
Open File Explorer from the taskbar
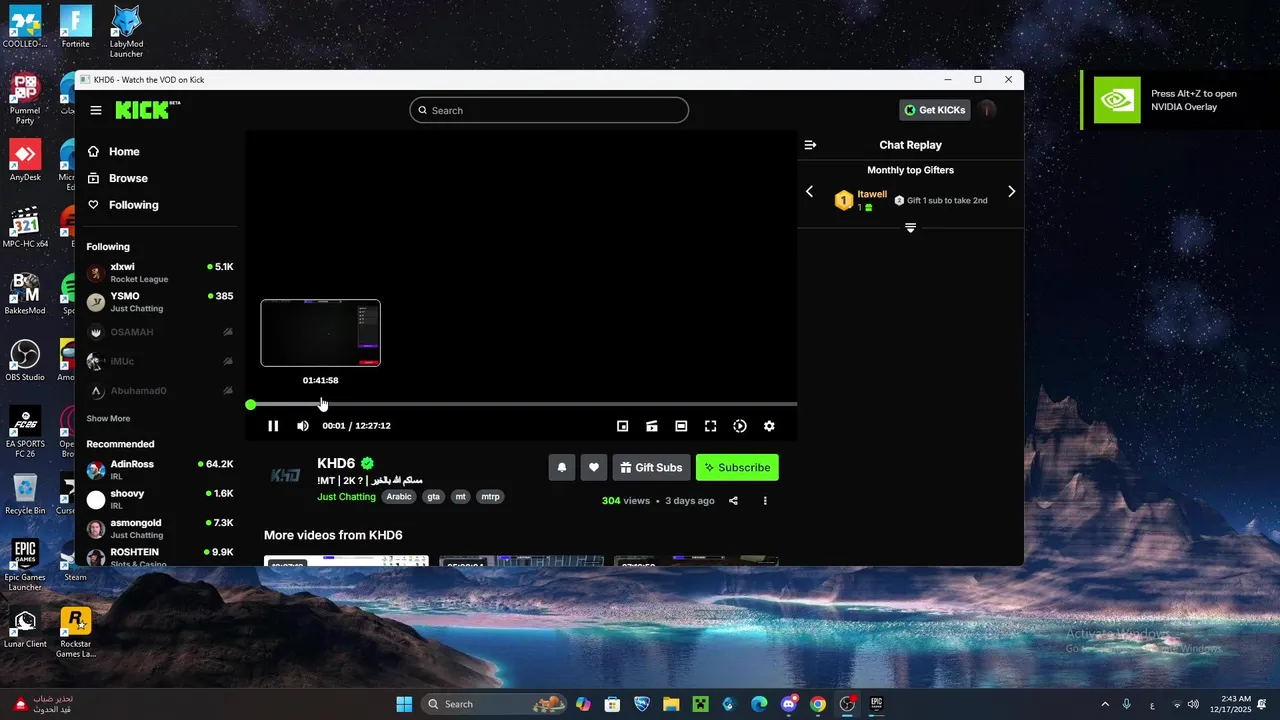[671, 704]
